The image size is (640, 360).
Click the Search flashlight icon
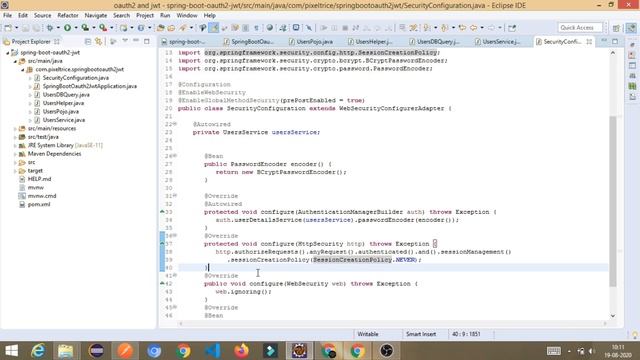point(182,28)
